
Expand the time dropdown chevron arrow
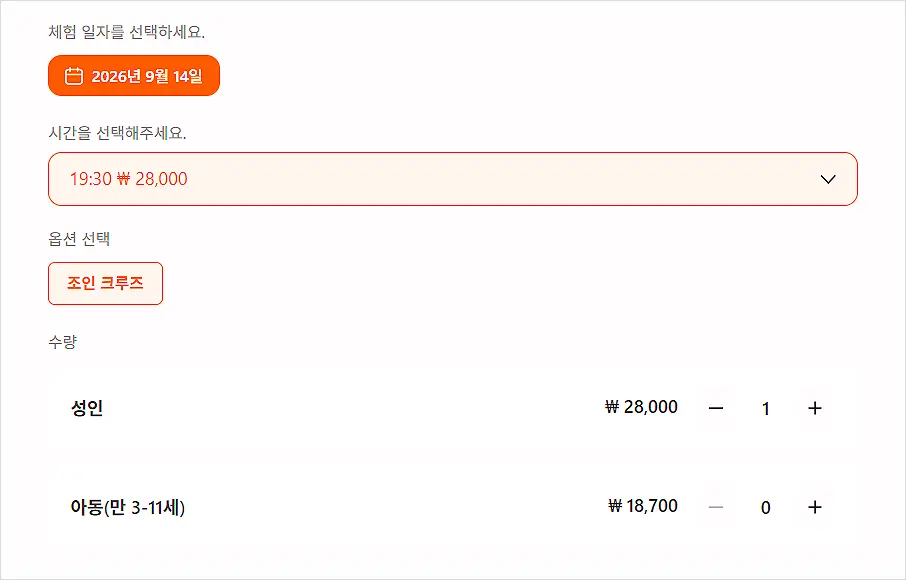[x=828, y=179]
